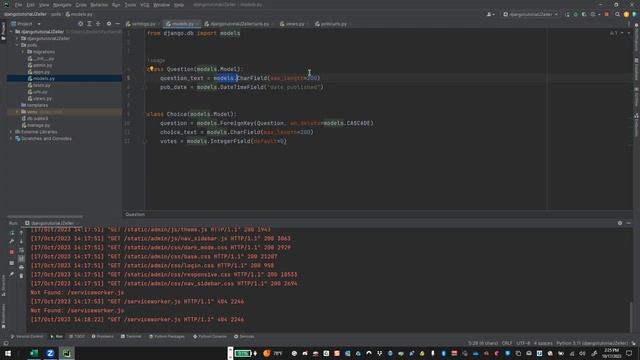Click the CRLF line separator status entry

507,343
